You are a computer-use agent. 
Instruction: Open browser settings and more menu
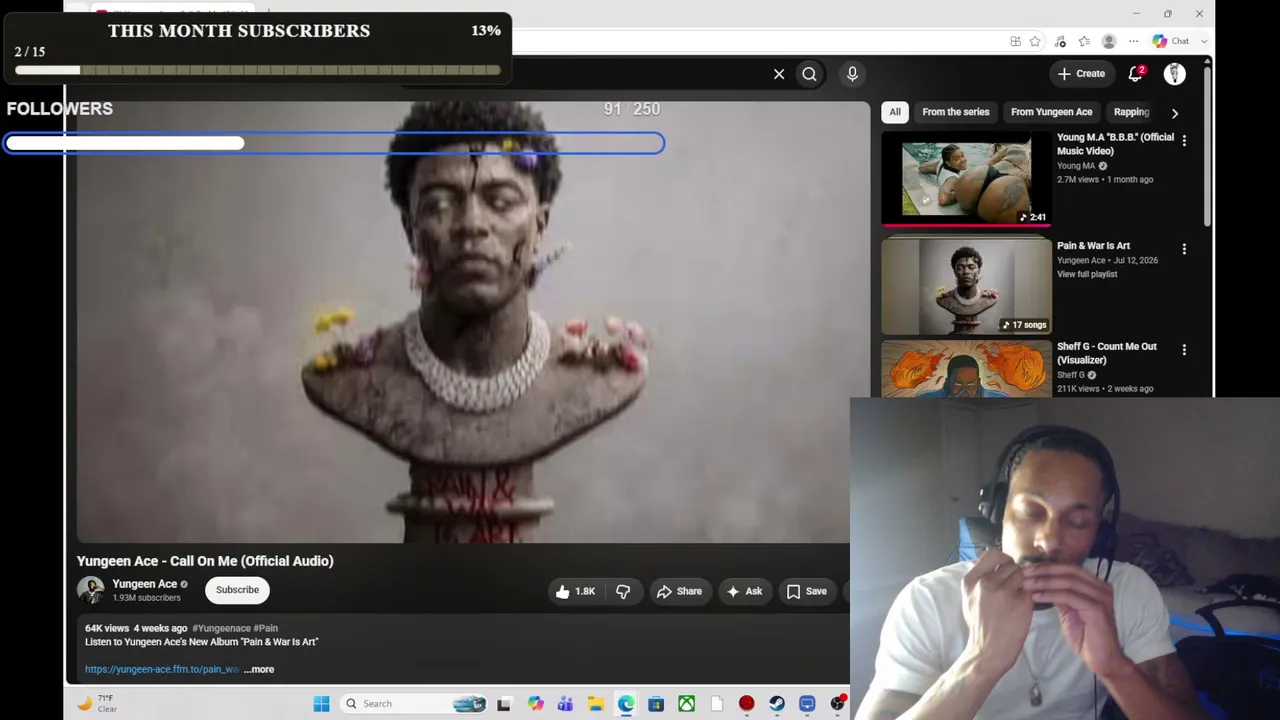[1133, 41]
